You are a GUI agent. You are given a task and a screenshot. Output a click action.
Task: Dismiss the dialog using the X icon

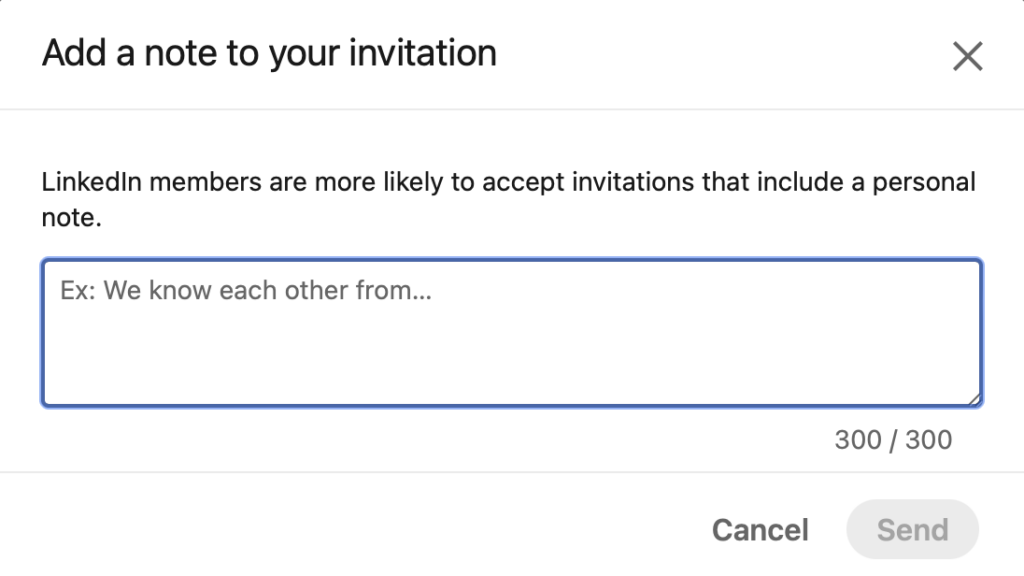(967, 56)
